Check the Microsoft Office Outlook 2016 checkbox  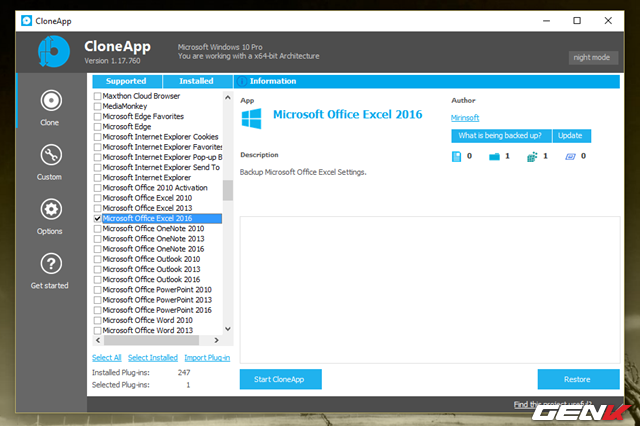coord(98,280)
